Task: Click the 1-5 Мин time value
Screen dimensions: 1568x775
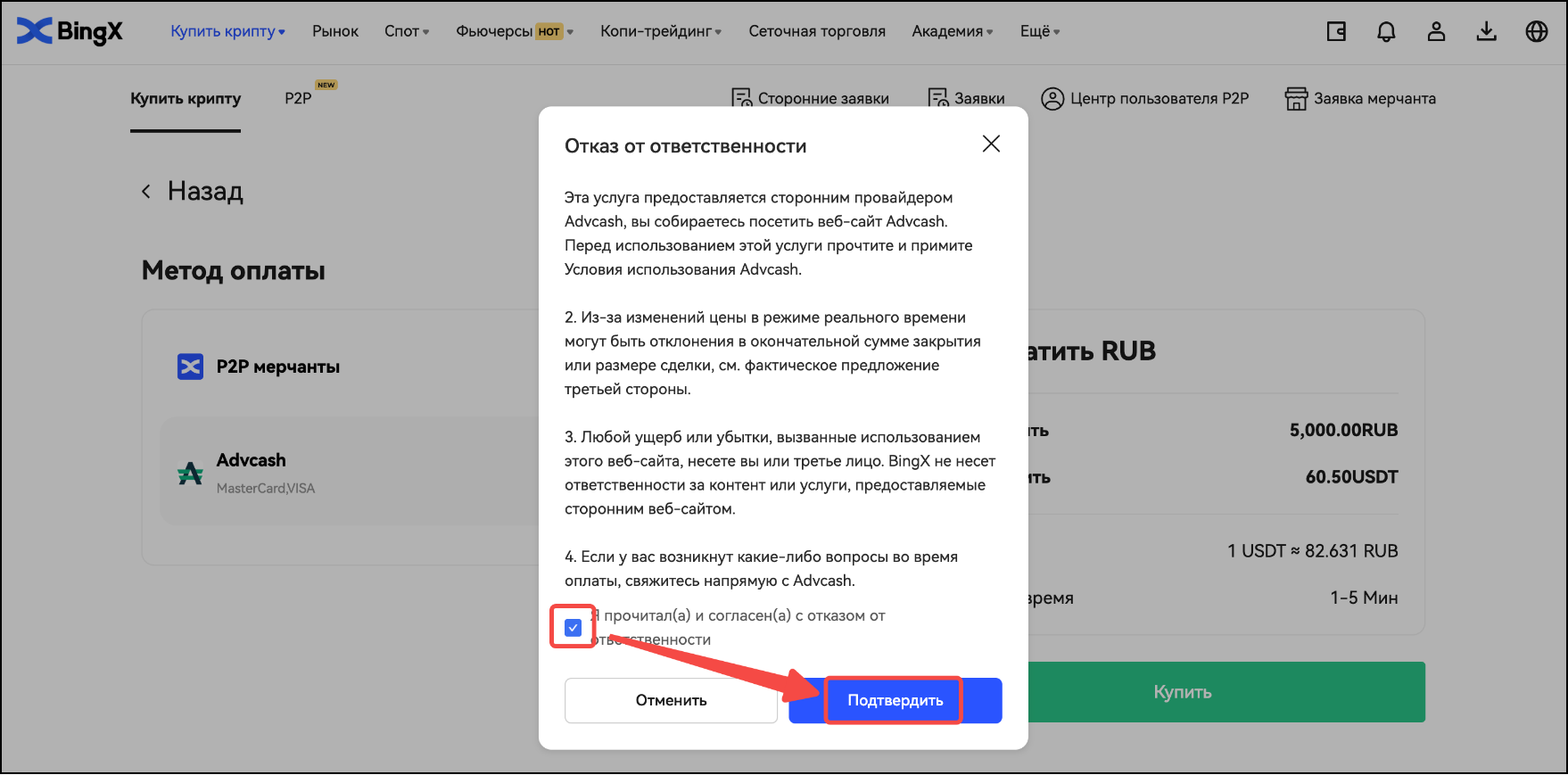Action: click(x=1364, y=598)
